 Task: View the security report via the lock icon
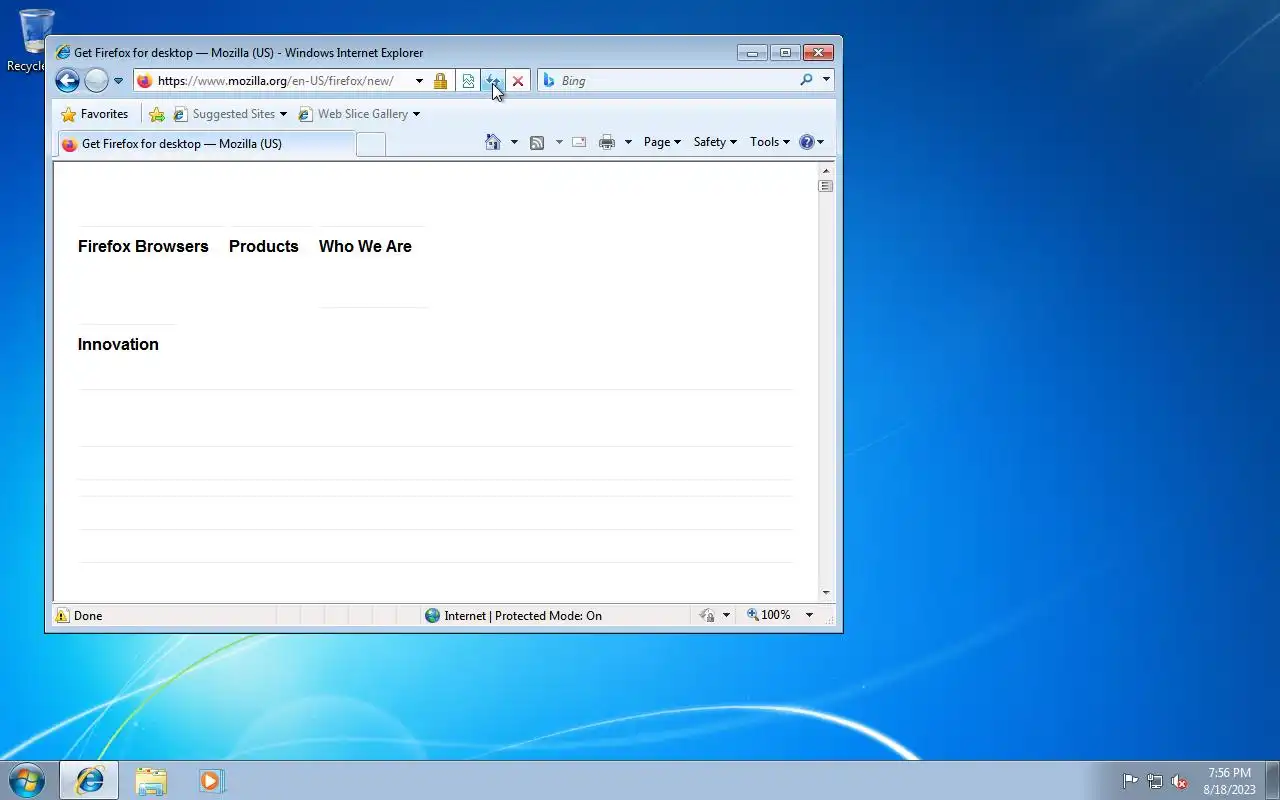pos(440,81)
